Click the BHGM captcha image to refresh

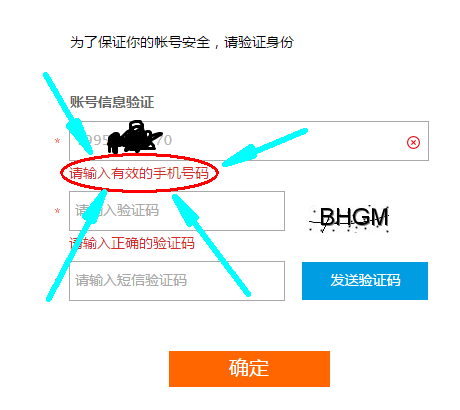(x=349, y=218)
